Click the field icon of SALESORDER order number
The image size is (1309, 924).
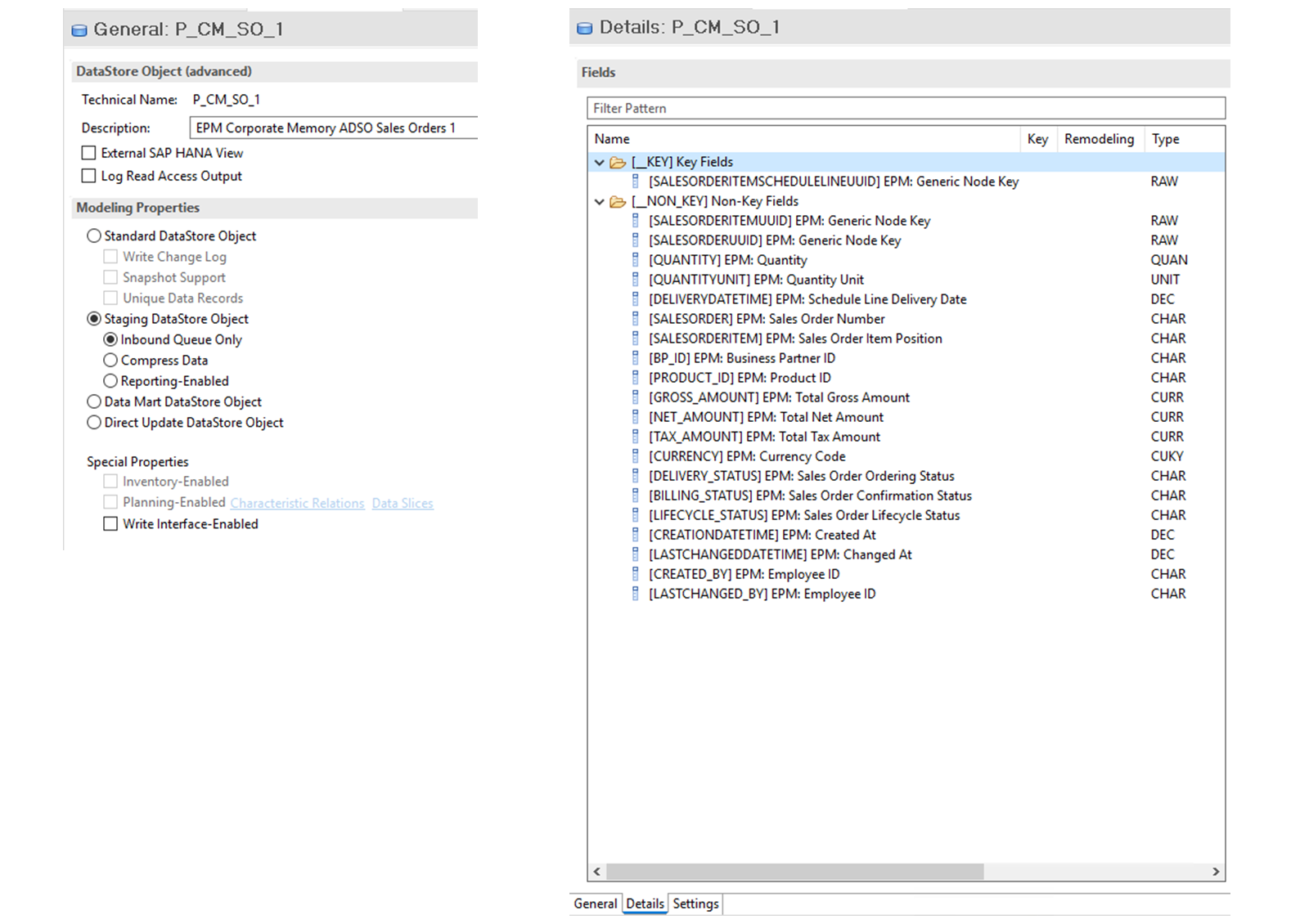pos(636,319)
